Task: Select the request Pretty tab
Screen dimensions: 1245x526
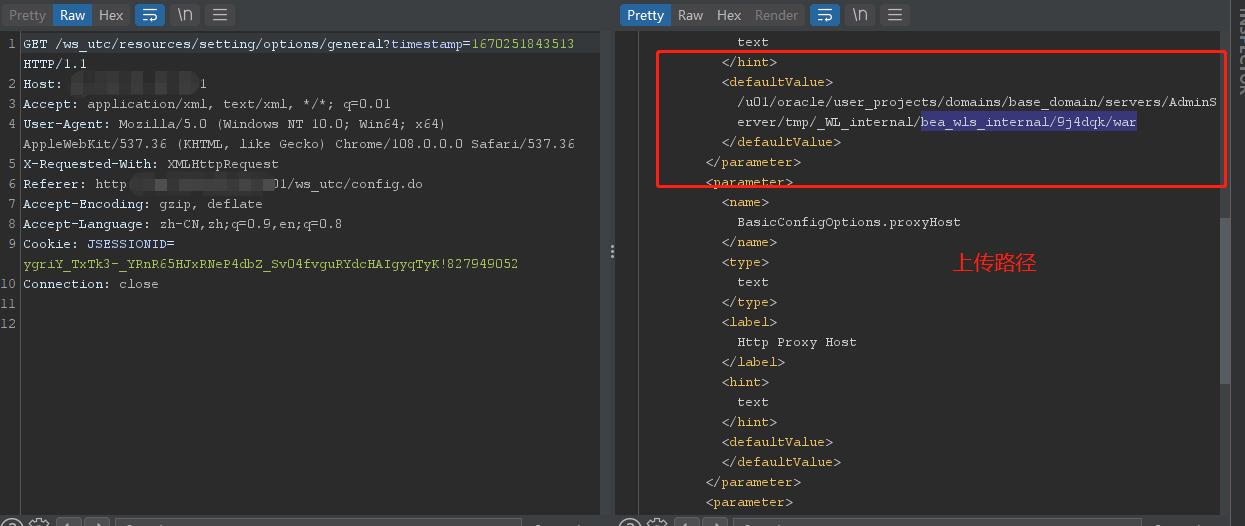Action: [x=28, y=15]
